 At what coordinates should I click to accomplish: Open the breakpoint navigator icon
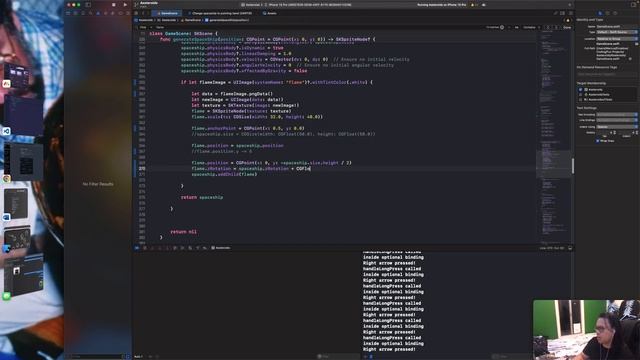121,13
